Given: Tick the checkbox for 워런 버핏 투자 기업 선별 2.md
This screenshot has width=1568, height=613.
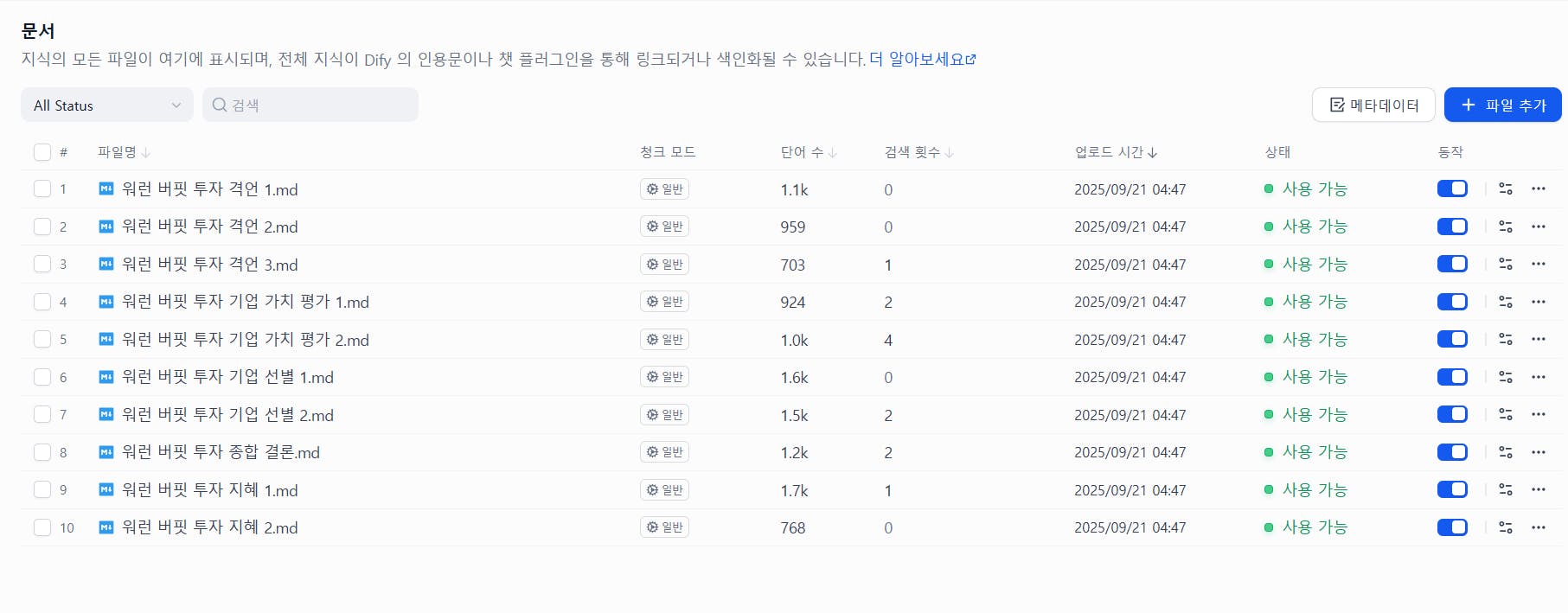Looking at the screenshot, I should pyautogui.click(x=42, y=415).
